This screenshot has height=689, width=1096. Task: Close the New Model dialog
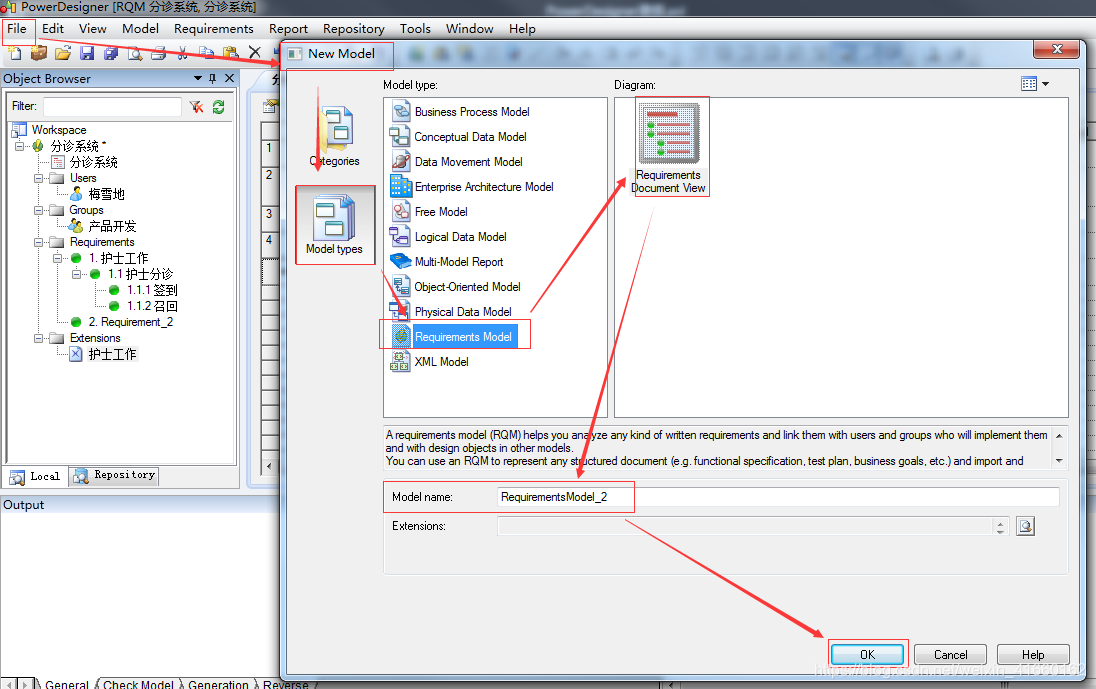click(1058, 50)
